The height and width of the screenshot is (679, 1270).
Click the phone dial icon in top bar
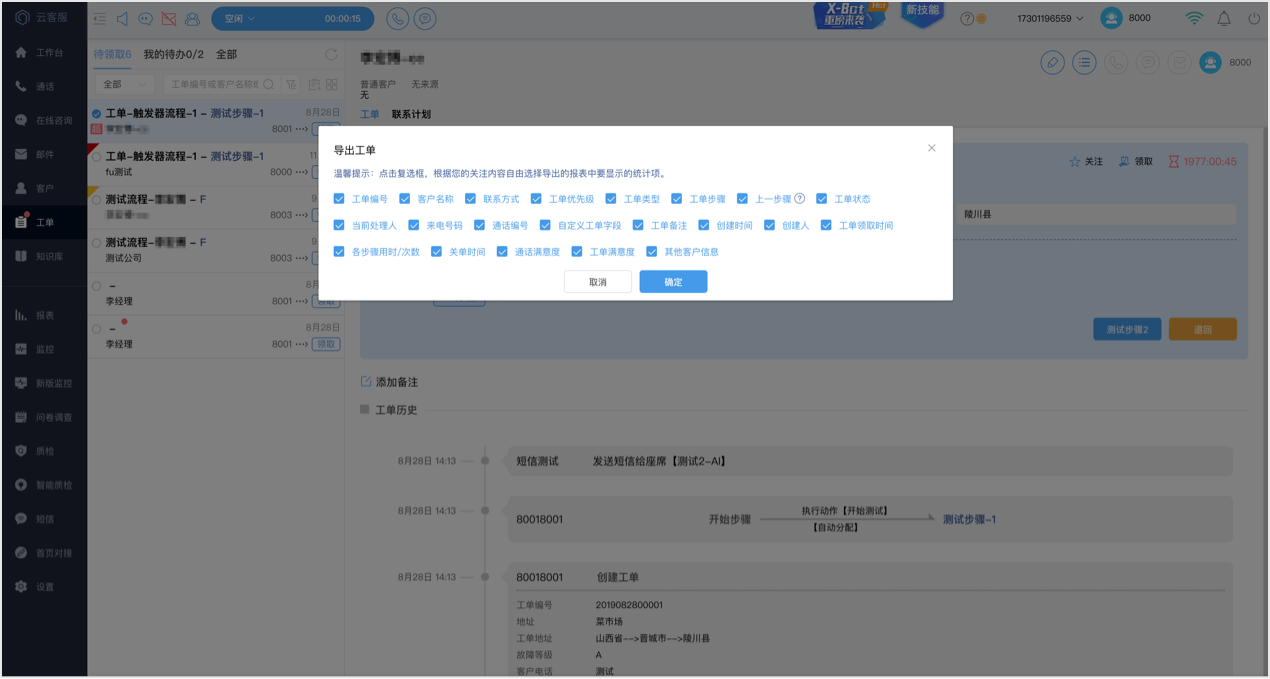(x=397, y=18)
